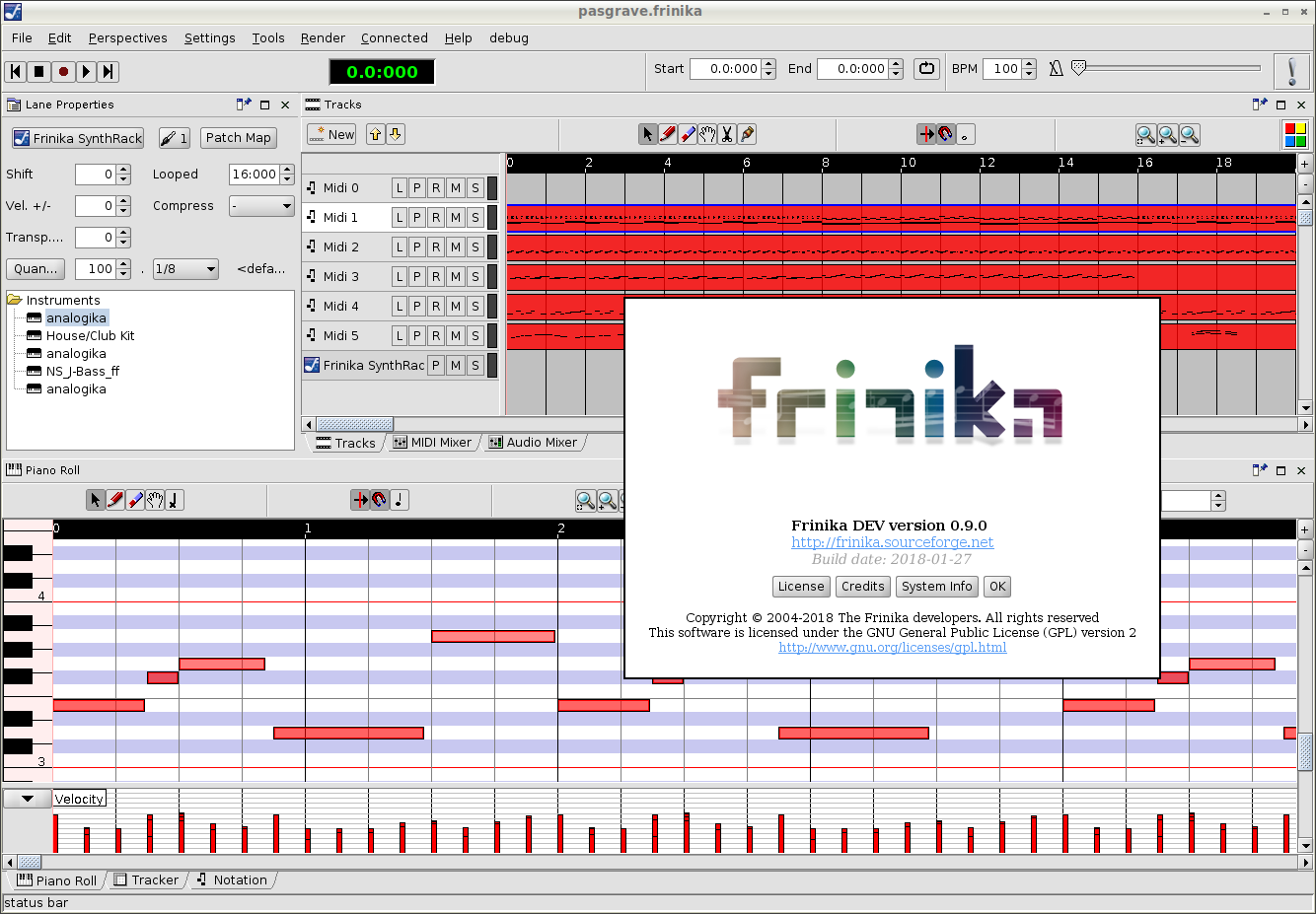Image resolution: width=1316 pixels, height=914 pixels.
Task: Open the Render menu
Action: point(323,37)
